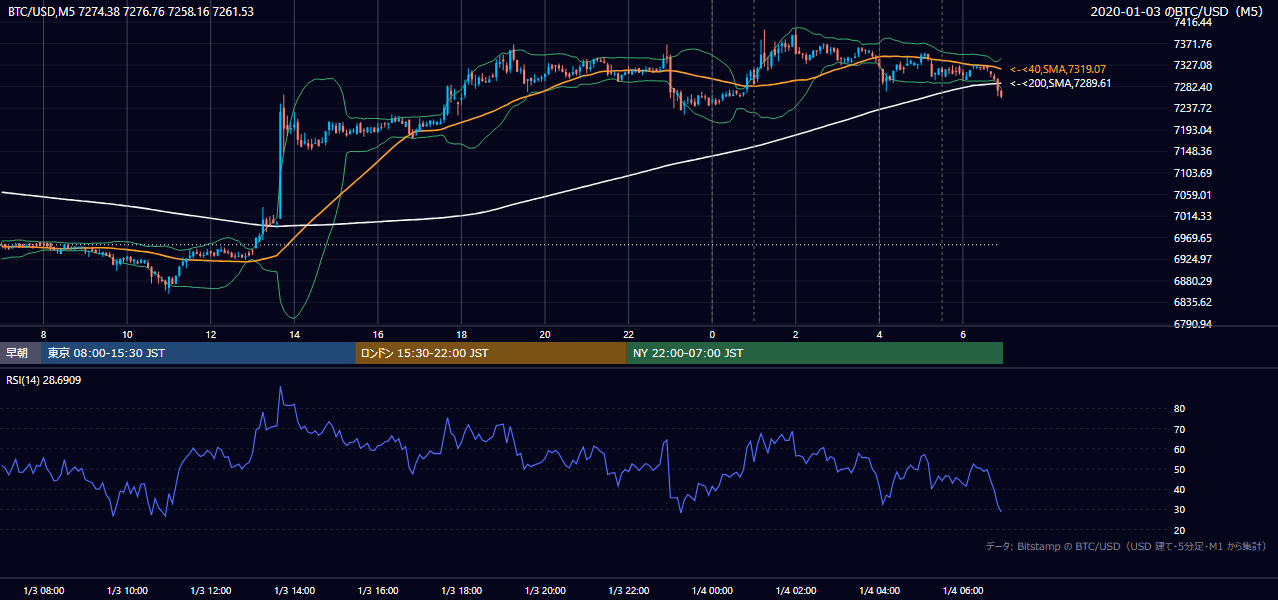Select the ロンドン 15:30-22:00 JST session bar
The height and width of the screenshot is (600, 1278).
point(490,353)
